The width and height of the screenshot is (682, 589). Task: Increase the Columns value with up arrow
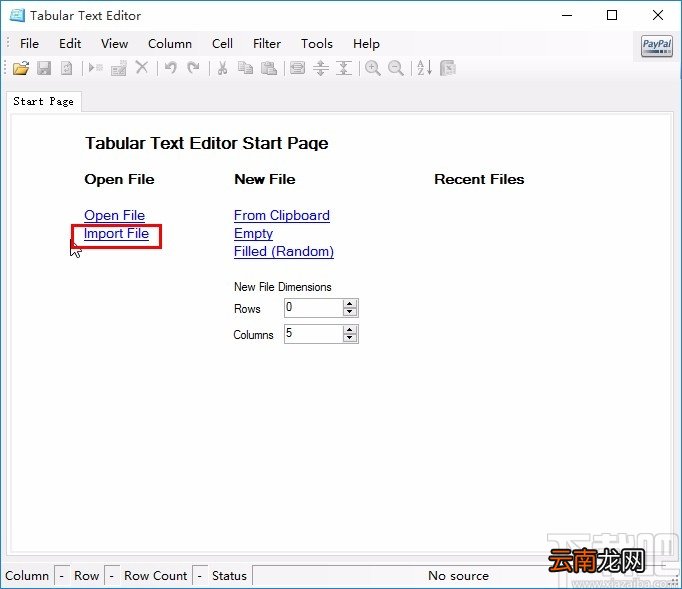coord(350,330)
